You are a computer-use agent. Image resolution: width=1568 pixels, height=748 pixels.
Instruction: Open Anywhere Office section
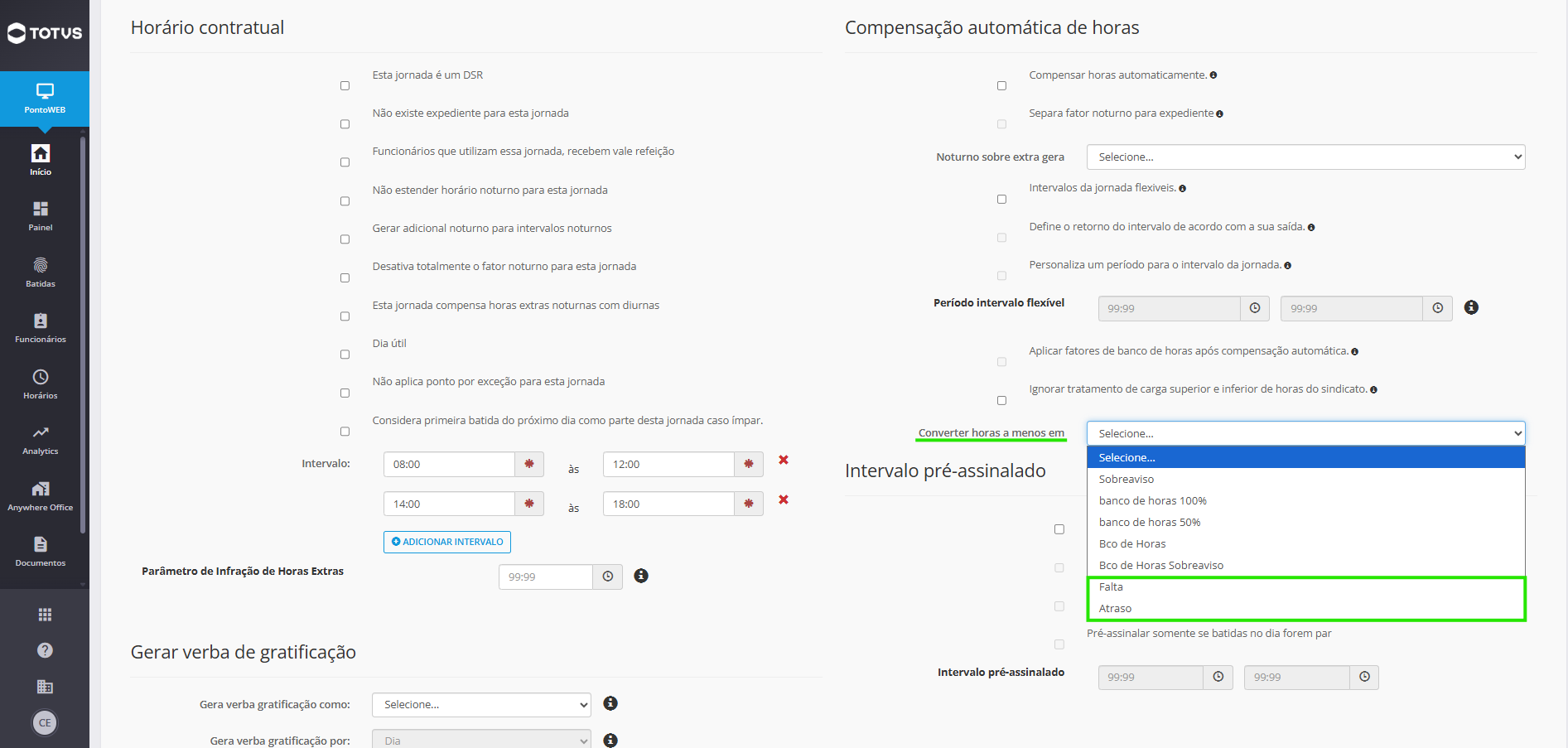click(41, 495)
